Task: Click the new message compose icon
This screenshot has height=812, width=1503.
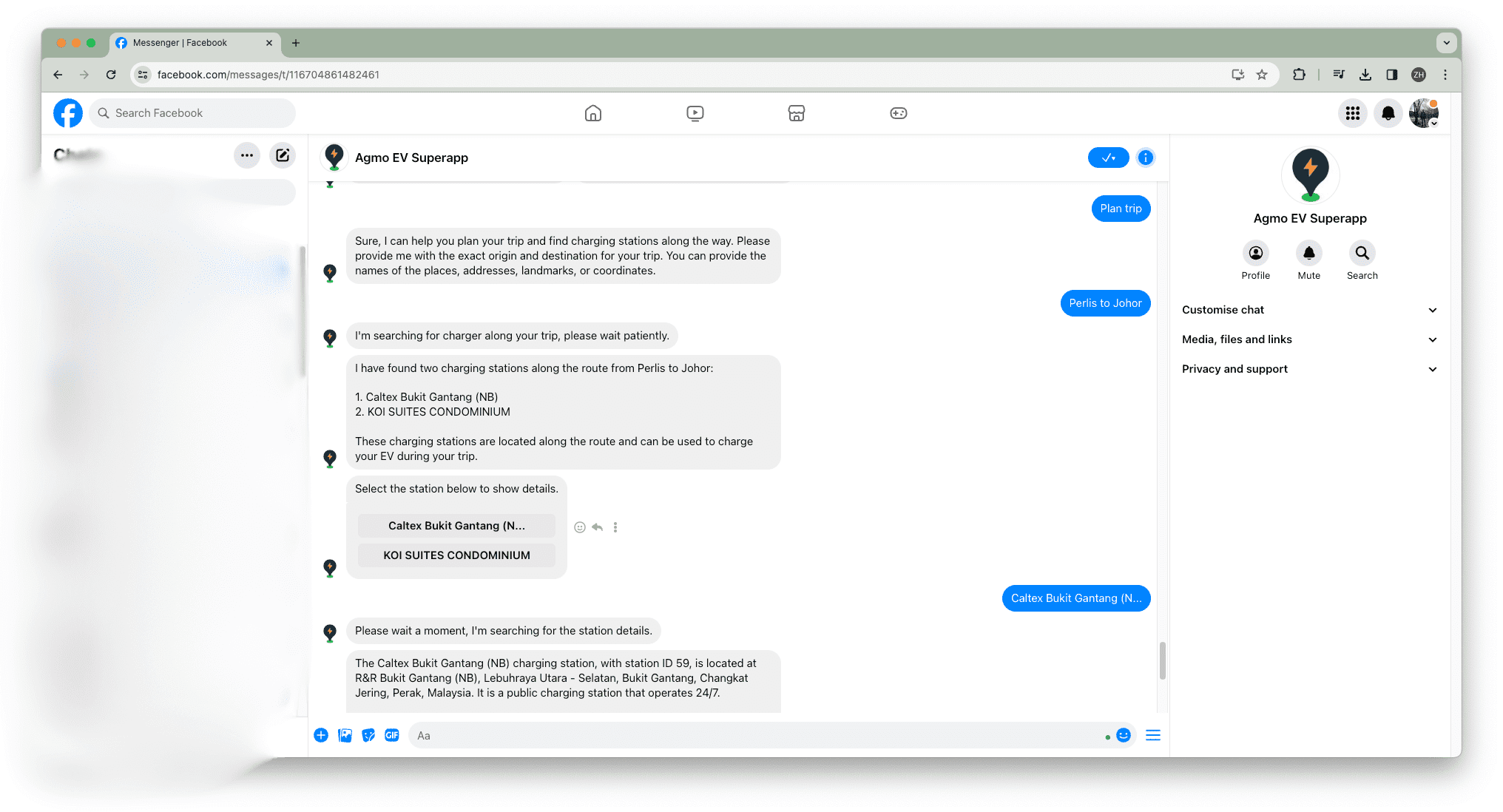Action: [x=283, y=155]
